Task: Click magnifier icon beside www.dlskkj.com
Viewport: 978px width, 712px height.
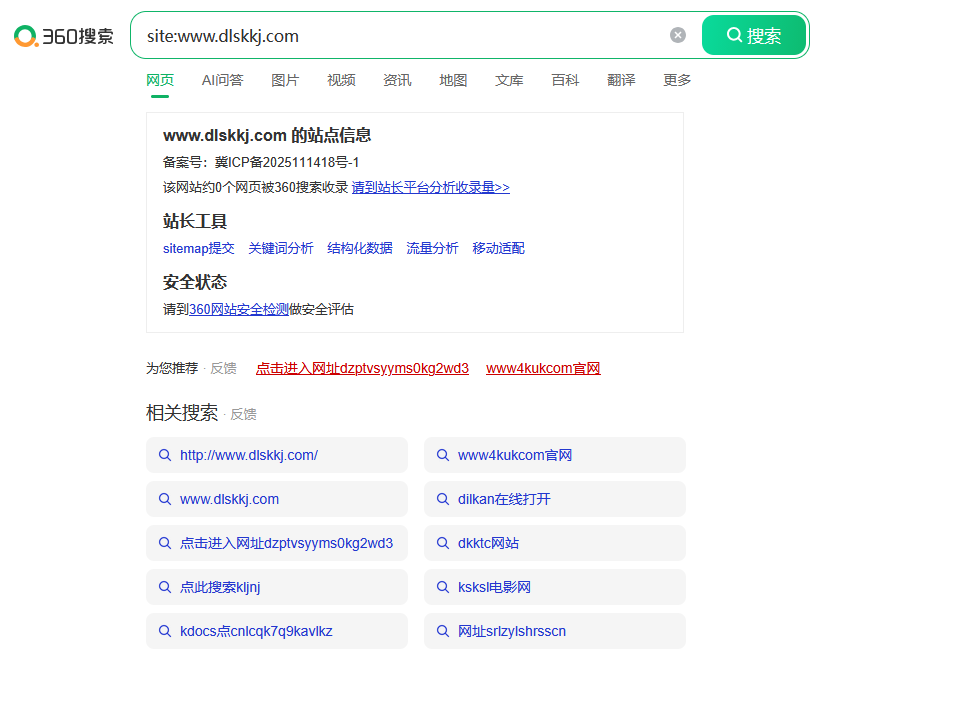Action: click(x=165, y=499)
